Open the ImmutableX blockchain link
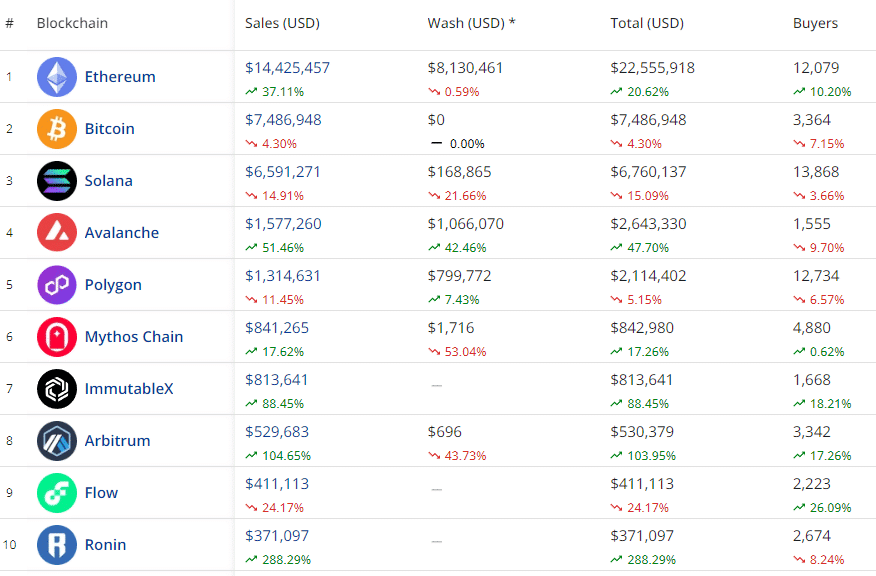 (x=129, y=388)
